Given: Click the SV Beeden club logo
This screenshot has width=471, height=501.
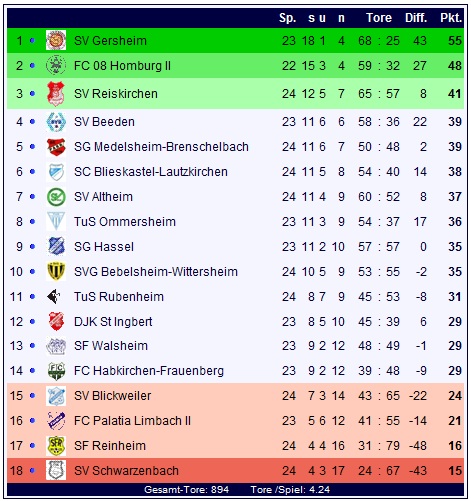Looking at the screenshot, I should tap(56, 122).
